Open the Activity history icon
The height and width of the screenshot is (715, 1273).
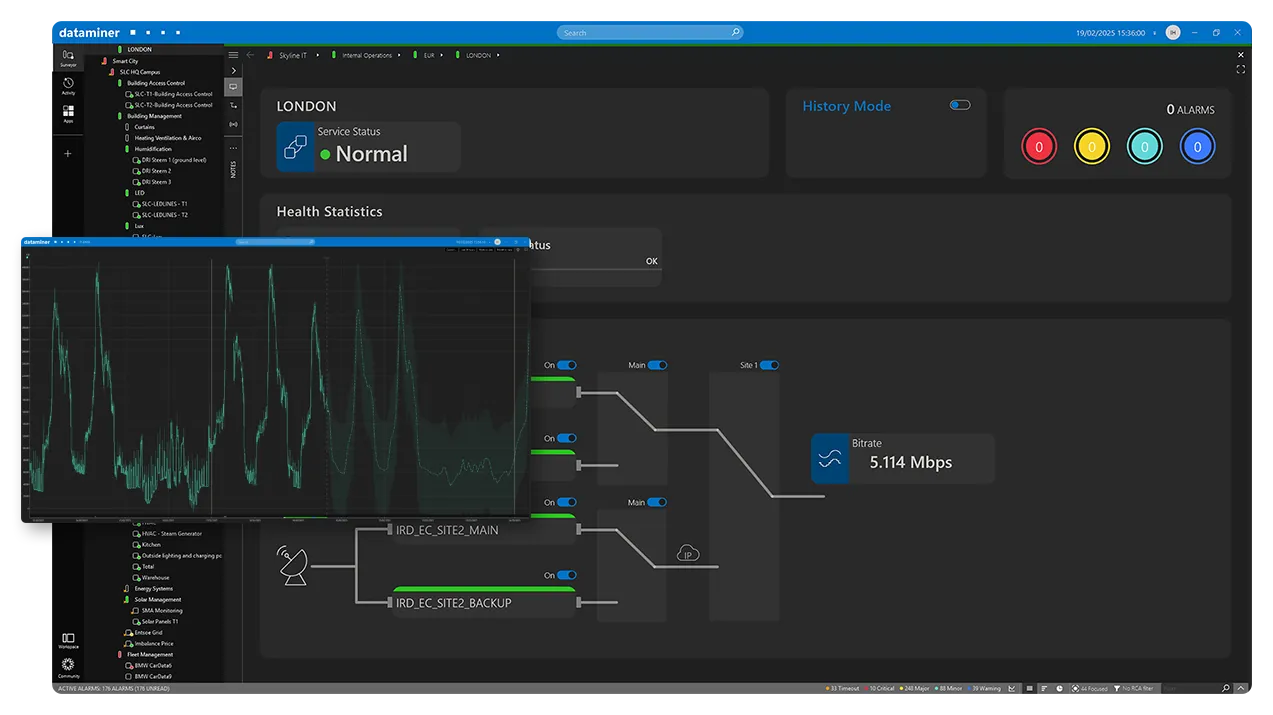[68, 85]
